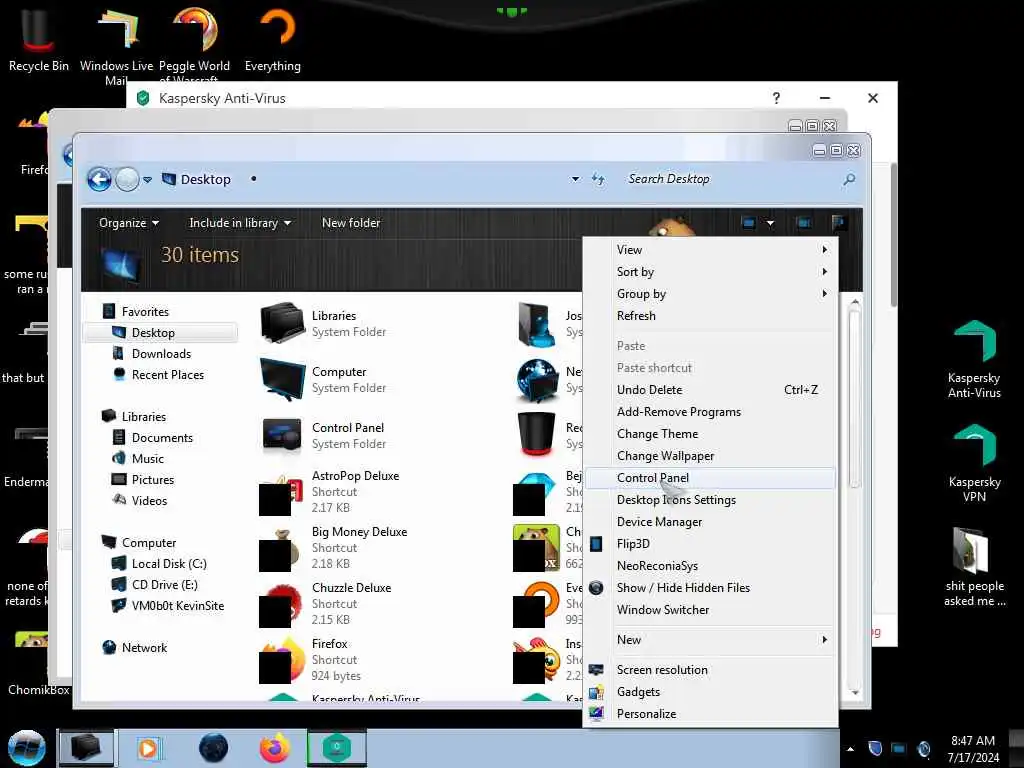Click the preview pane toggle icon

coord(805,223)
